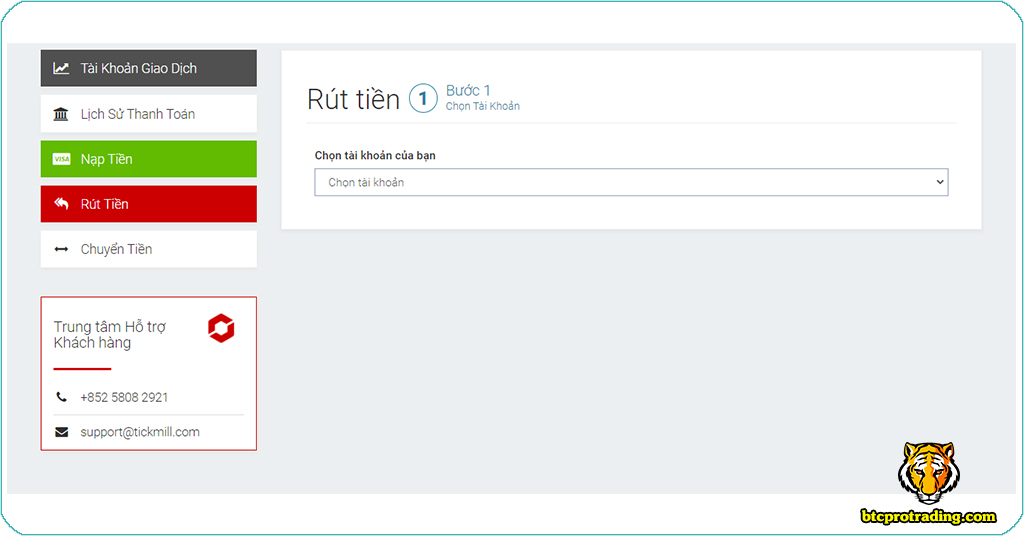Expand account list using dropdown chevron arrow
The image size is (1024, 536).
(x=939, y=182)
